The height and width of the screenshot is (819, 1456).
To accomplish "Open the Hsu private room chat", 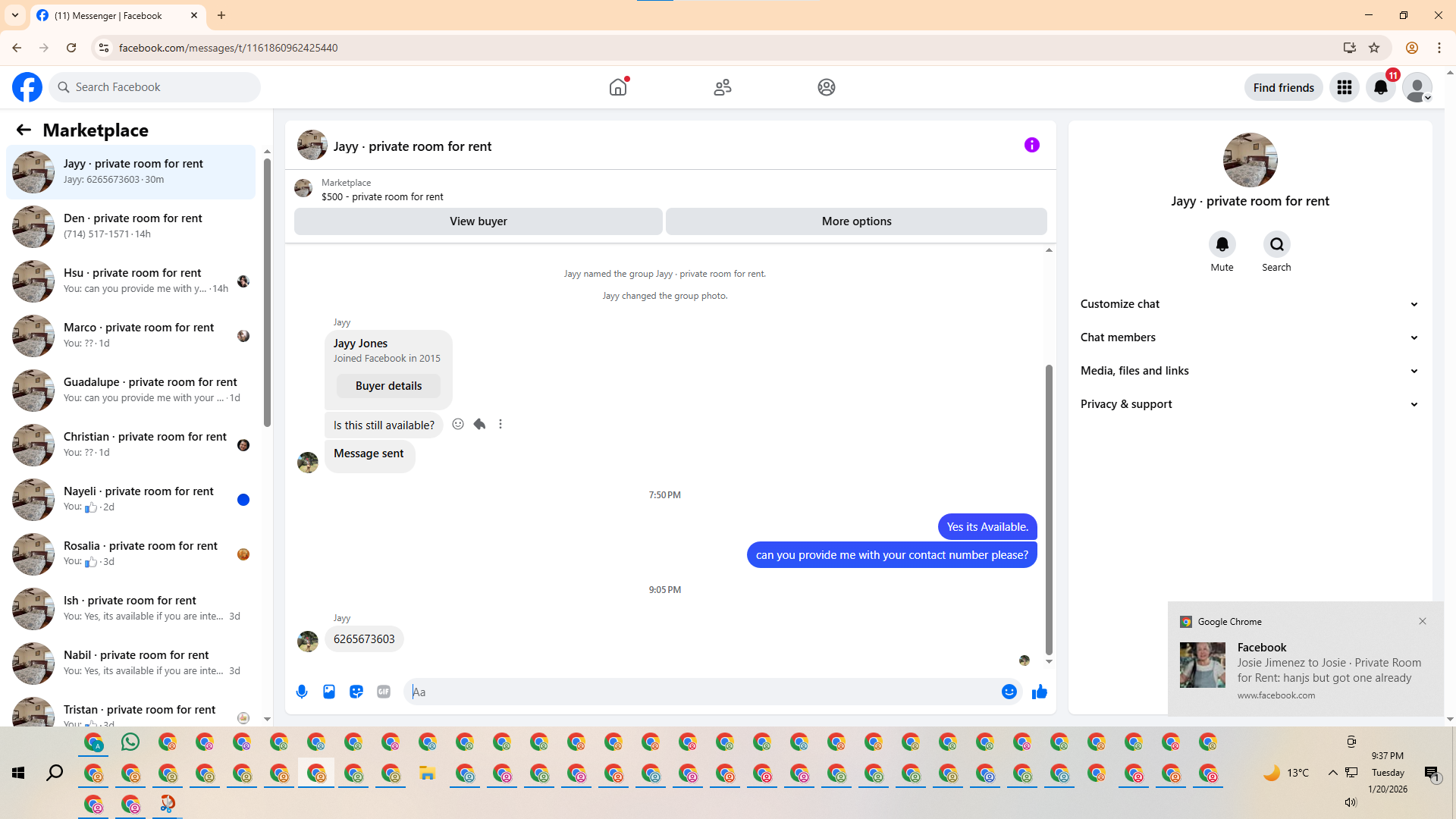I will pyautogui.click(x=131, y=281).
